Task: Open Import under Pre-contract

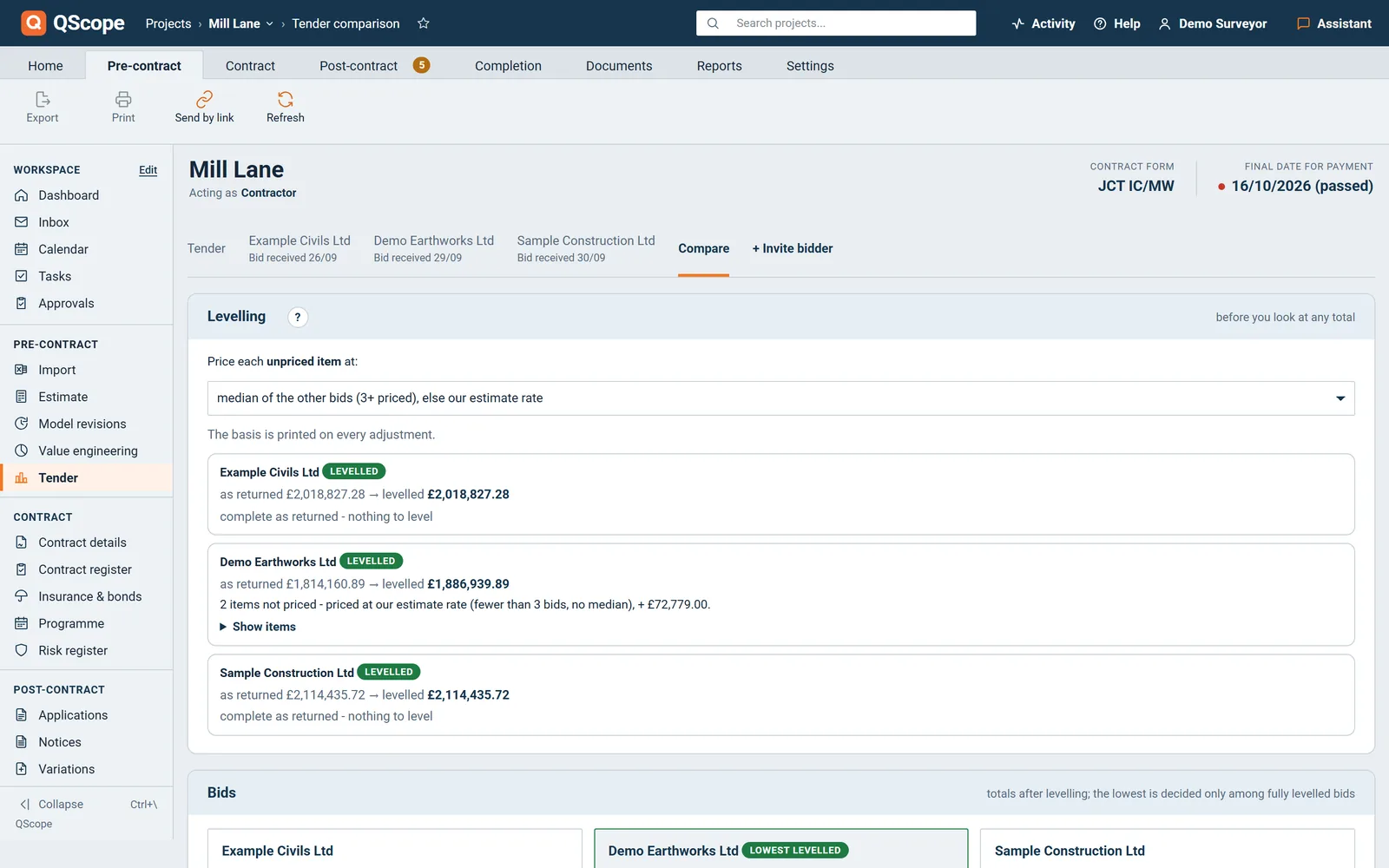Action: pyautogui.click(x=87, y=370)
